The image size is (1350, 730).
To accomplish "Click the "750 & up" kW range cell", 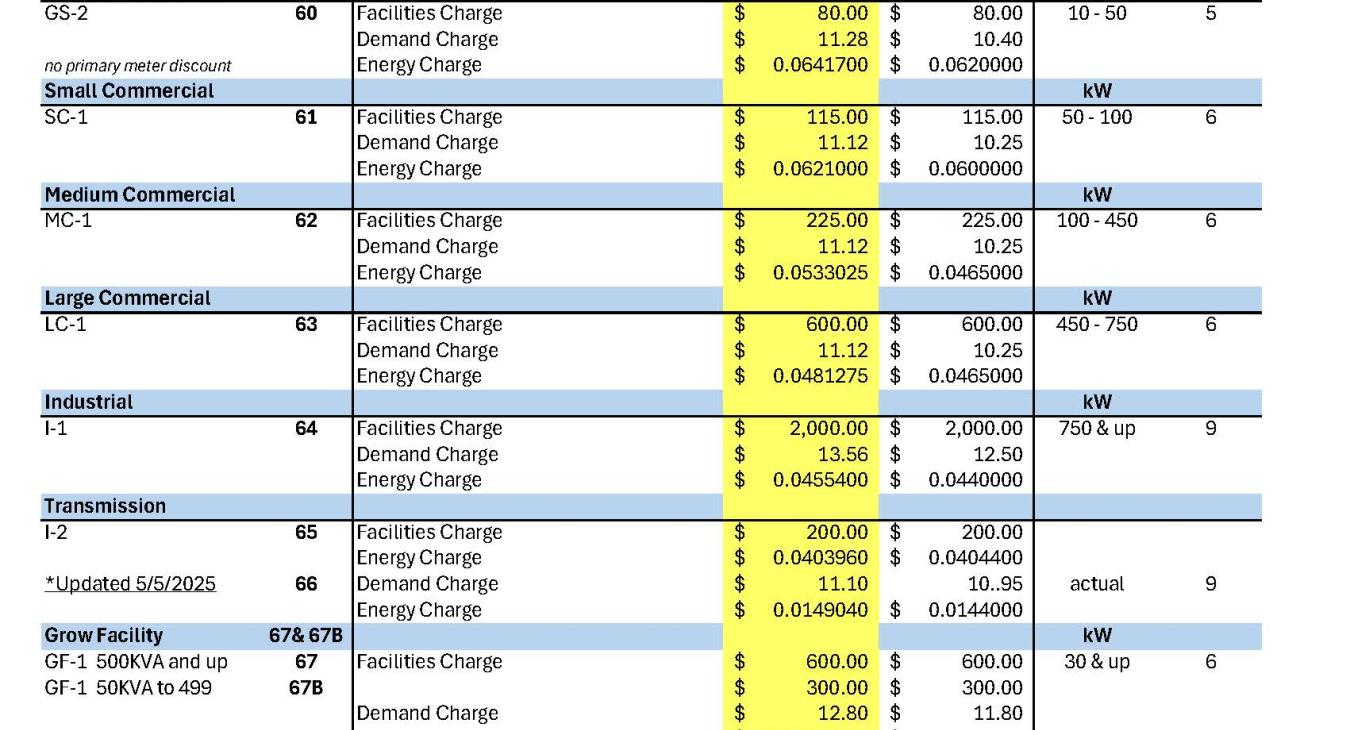I will click(1097, 428).
